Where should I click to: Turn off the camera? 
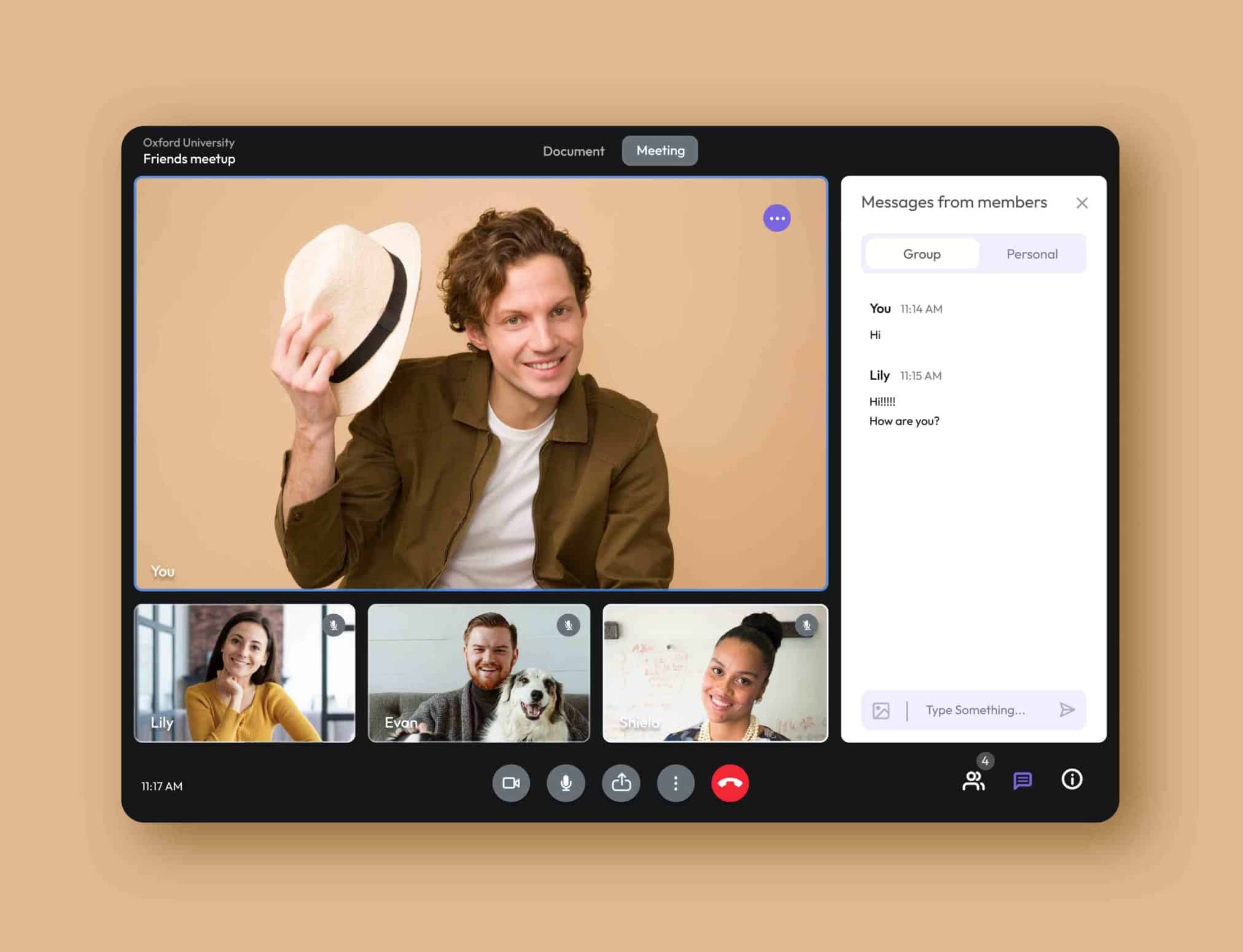tap(511, 783)
